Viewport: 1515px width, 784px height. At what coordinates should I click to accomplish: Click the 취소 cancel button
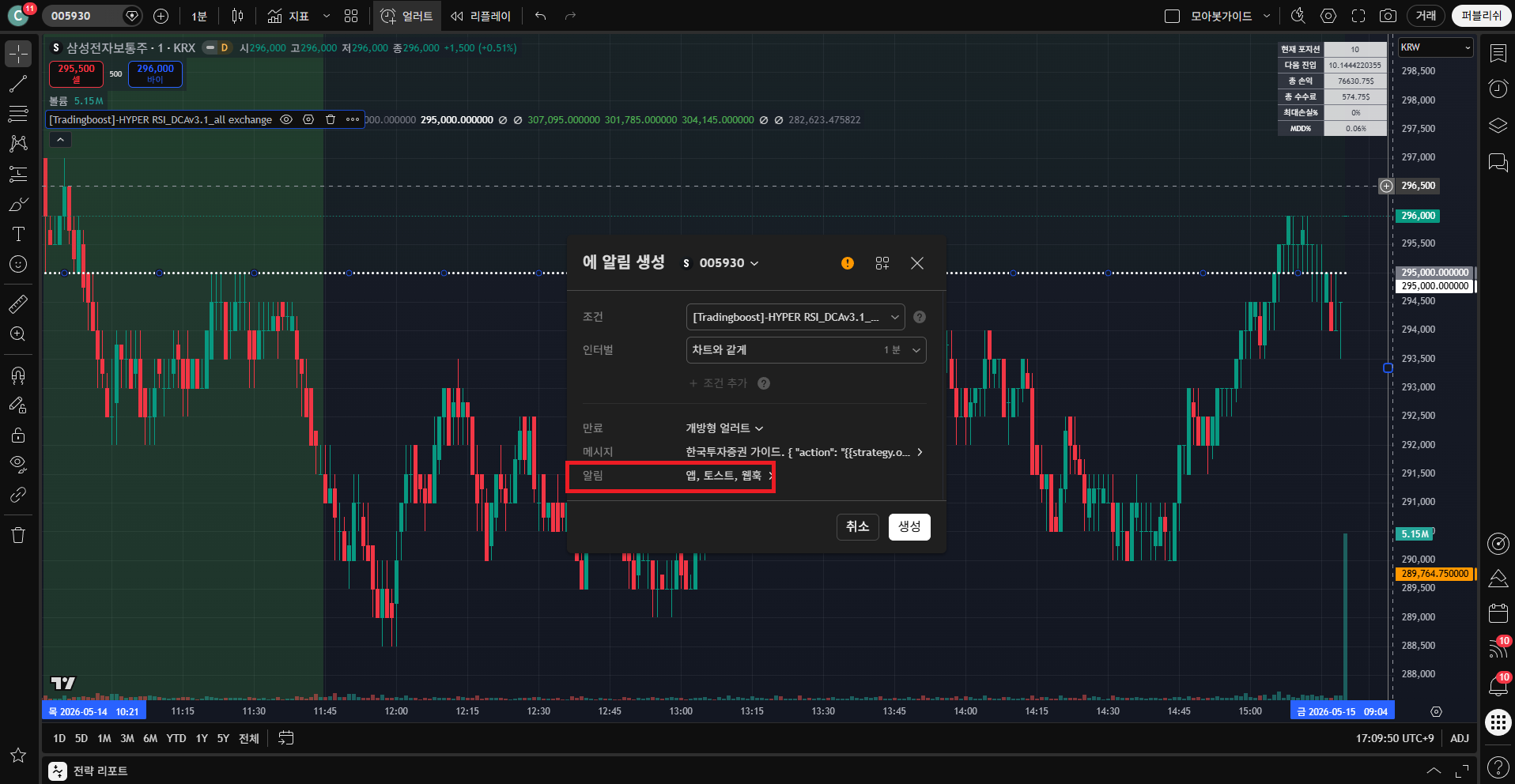click(858, 526)
